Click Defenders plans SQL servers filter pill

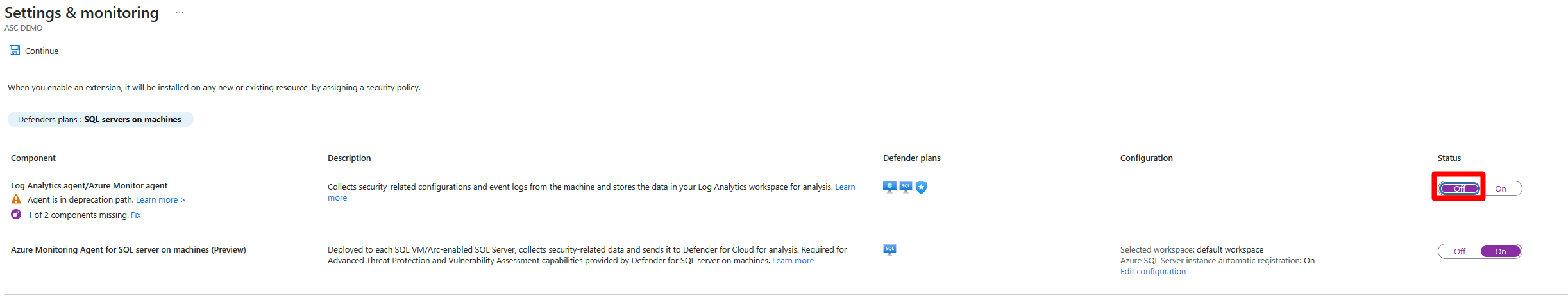pos(100,119)
